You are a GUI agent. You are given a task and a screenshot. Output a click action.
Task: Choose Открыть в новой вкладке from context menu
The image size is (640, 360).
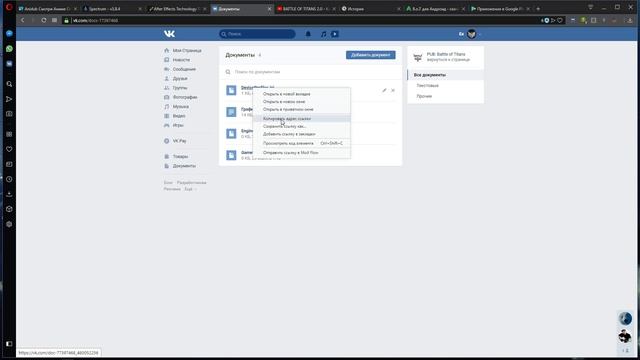pyautogui.click(x=302, y=94)
